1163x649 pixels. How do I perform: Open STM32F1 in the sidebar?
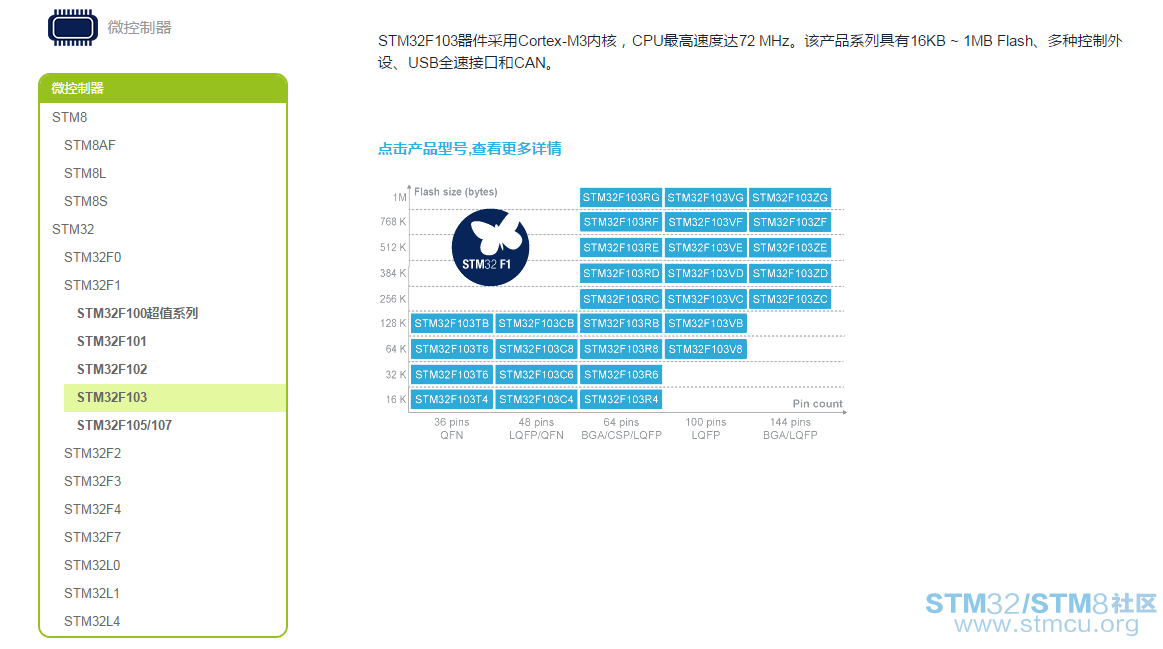[92, 286]
